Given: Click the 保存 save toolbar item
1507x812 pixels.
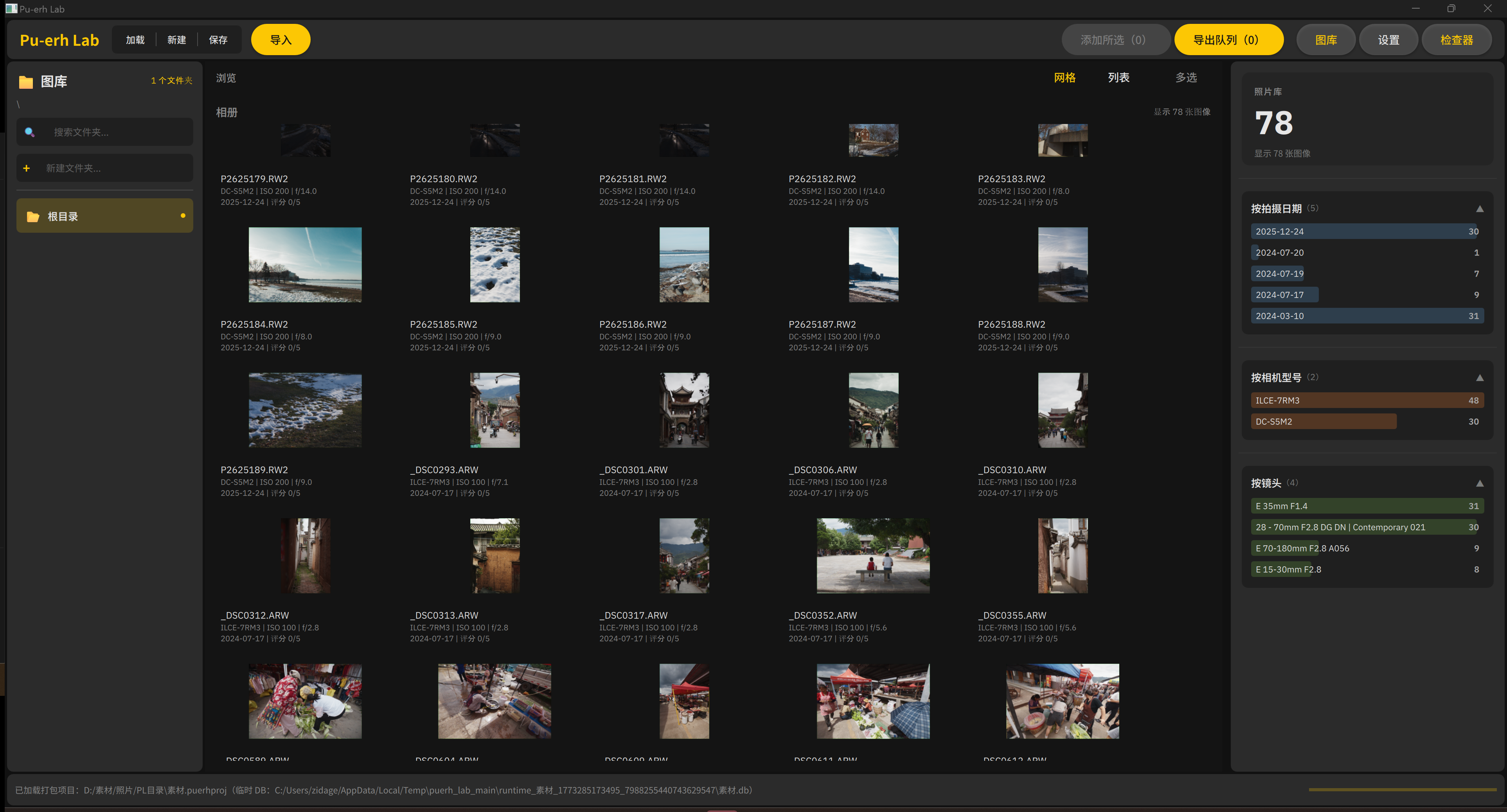Looking at the screenshot, I should coord(218,40).
